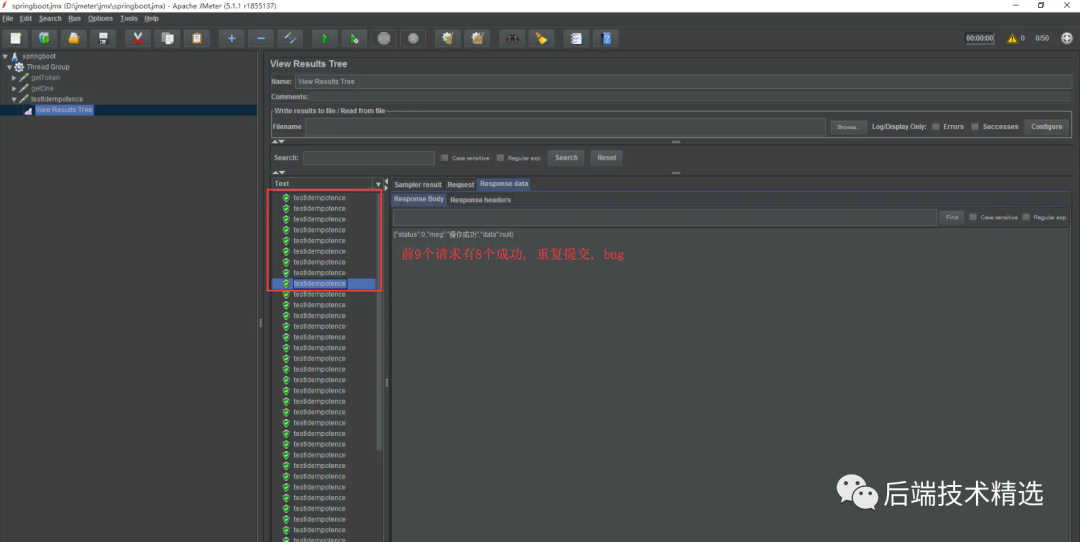The image size is (1080, 542).
Task: Click the Name input field
Action: pyautogui.click(x=683, y=81)
